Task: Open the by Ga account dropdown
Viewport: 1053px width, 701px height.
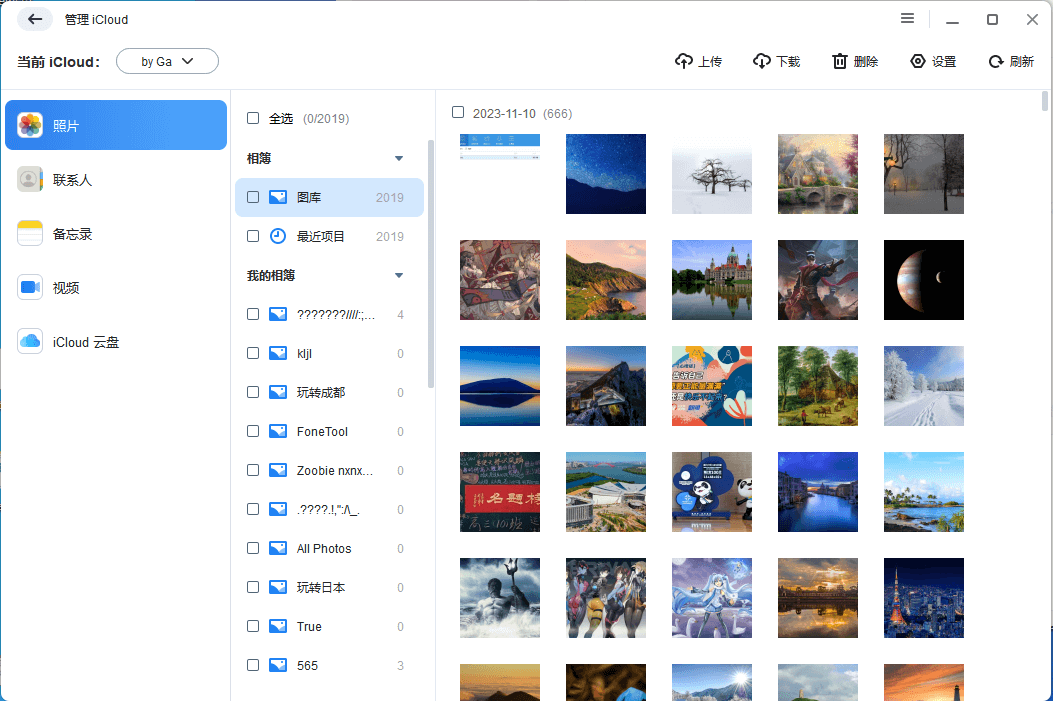Action: pyautogui.click(x=167, y=60)
